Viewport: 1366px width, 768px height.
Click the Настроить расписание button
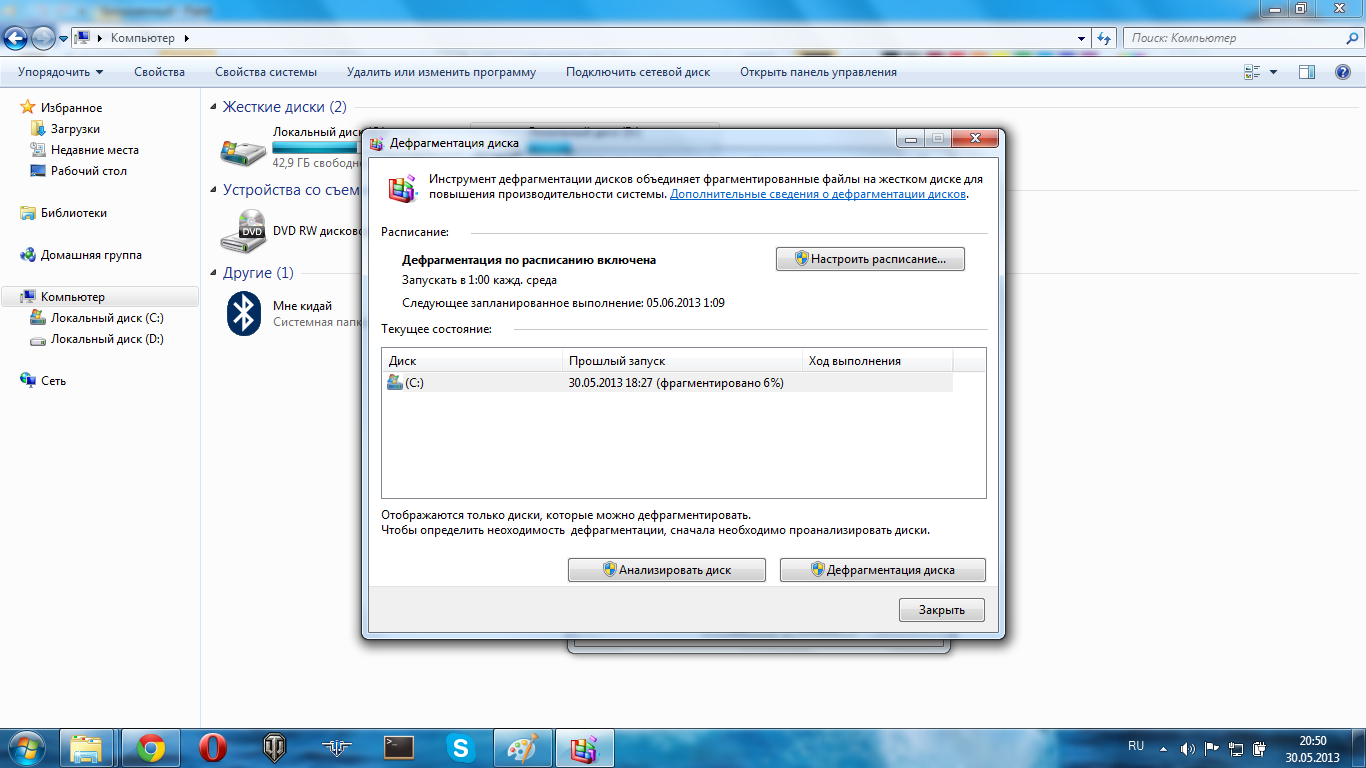870,259
